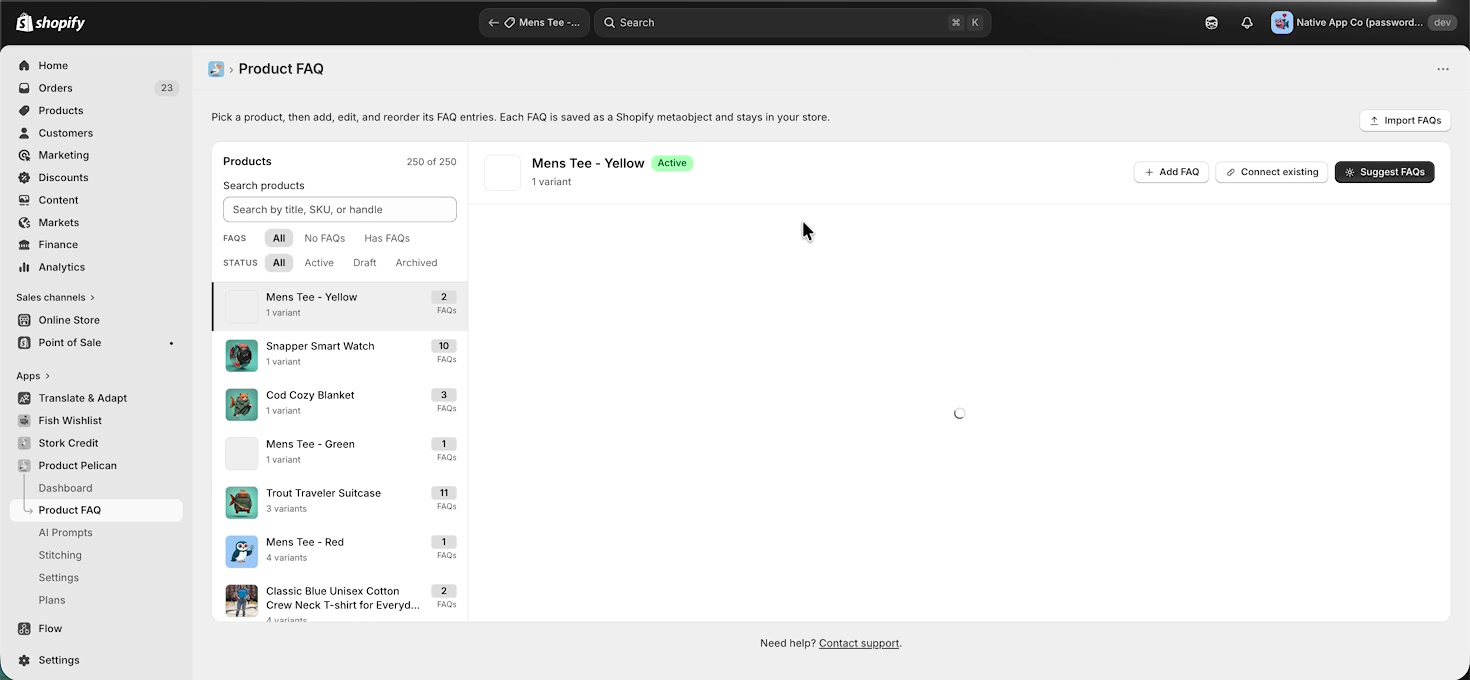Filter products with No FAQs

click(x=325, y=238)
